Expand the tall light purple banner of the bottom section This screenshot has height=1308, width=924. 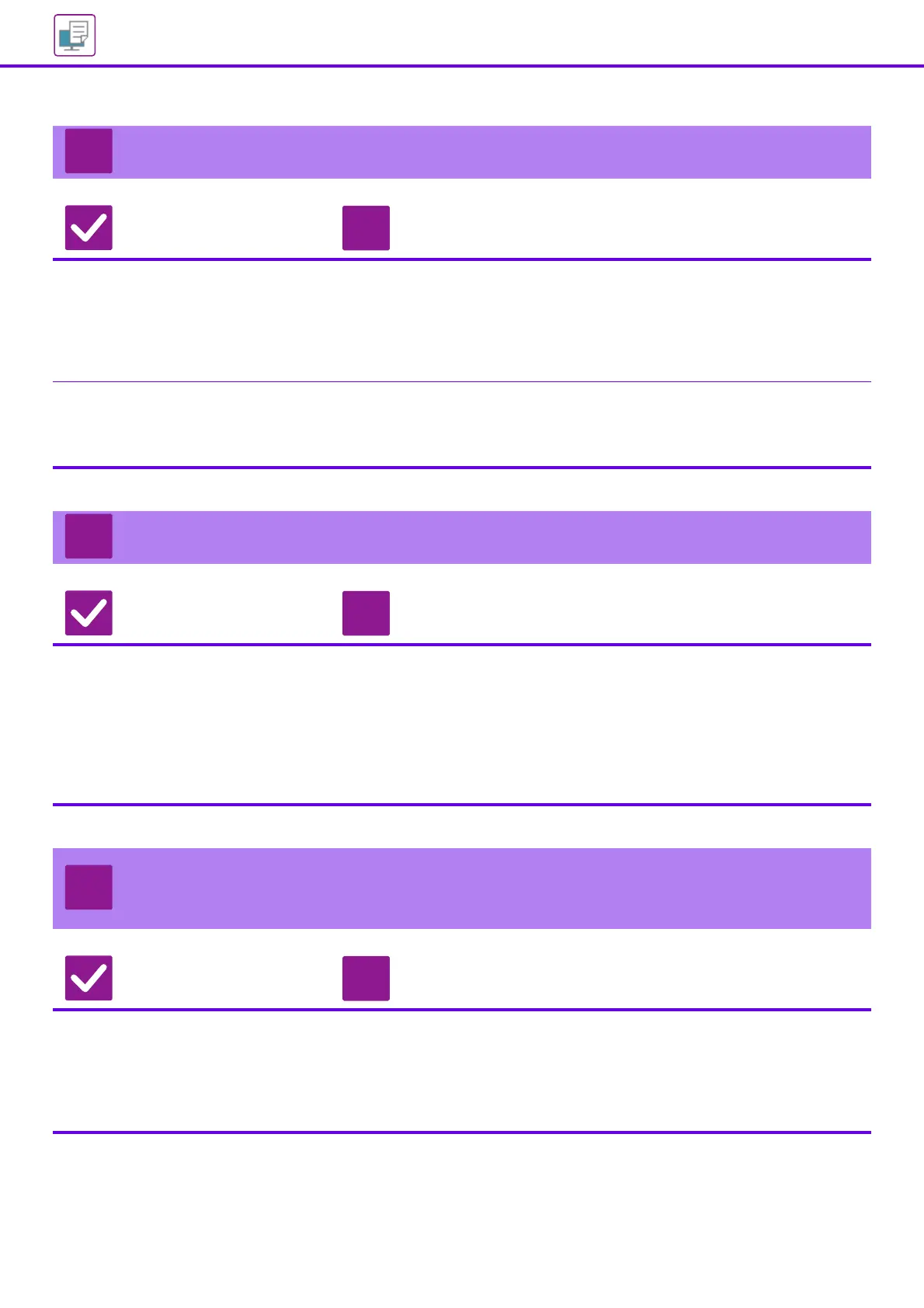489,889
